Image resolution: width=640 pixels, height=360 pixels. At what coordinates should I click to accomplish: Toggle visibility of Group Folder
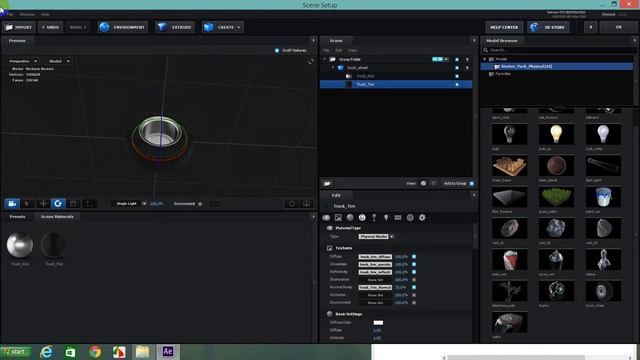coord(457,60)
